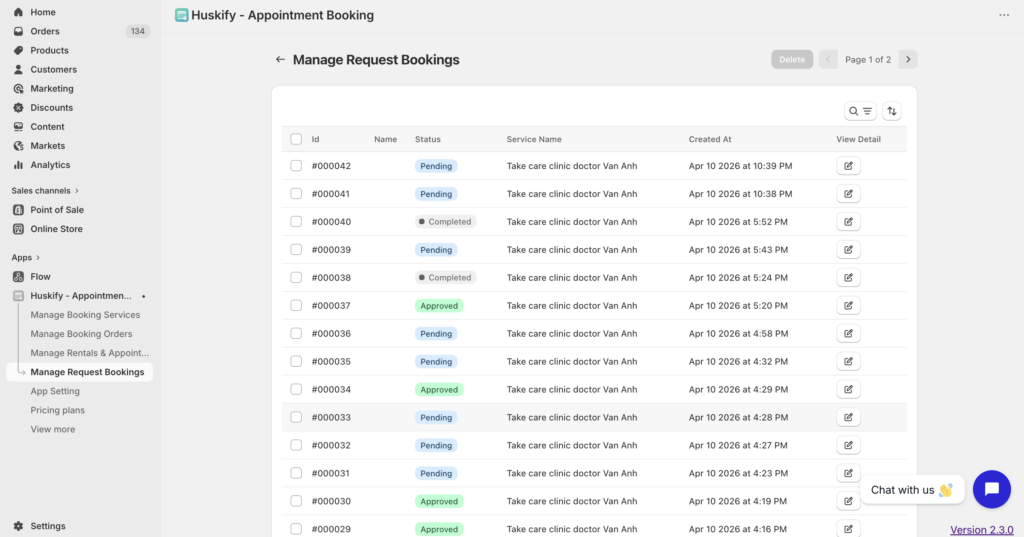Open detail view for booking #000037
Viewport: 1024px width, 537px height.
(848, 306)
